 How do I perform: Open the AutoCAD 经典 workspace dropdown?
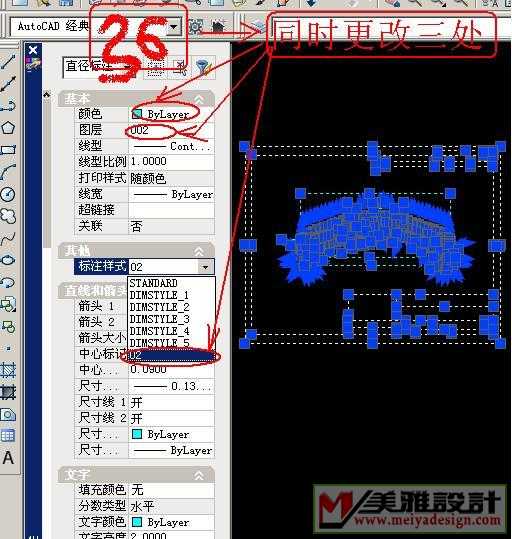[x=174, y=26]
